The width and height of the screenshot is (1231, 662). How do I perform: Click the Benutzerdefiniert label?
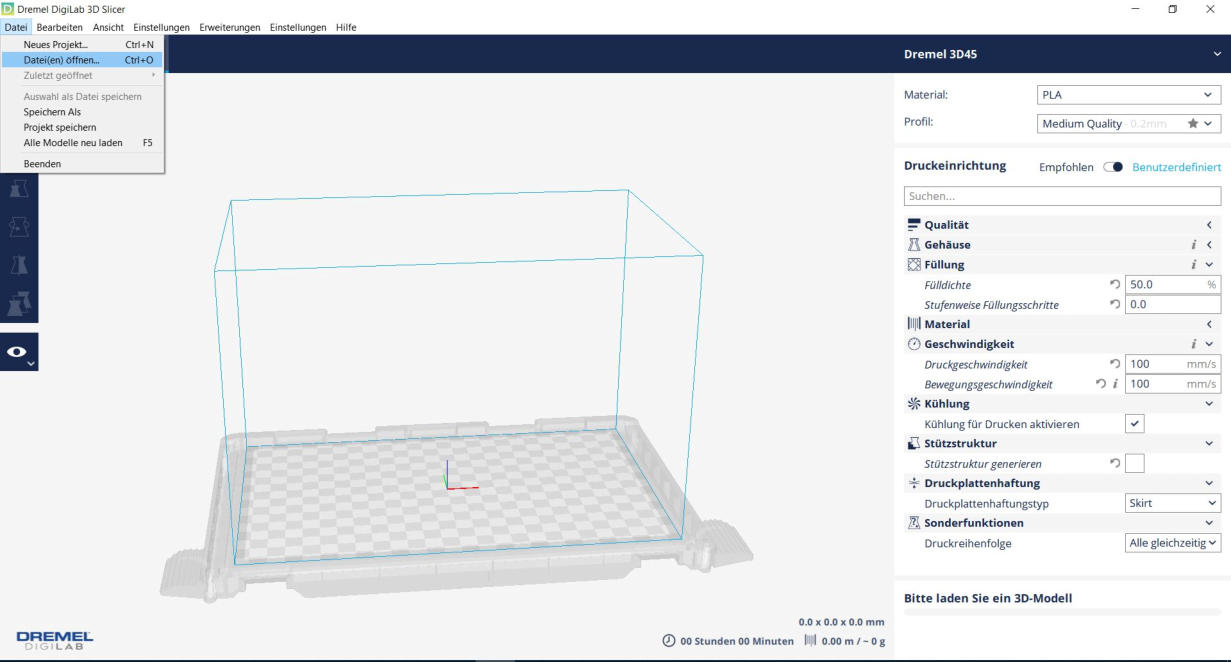tap(1176, 167)
